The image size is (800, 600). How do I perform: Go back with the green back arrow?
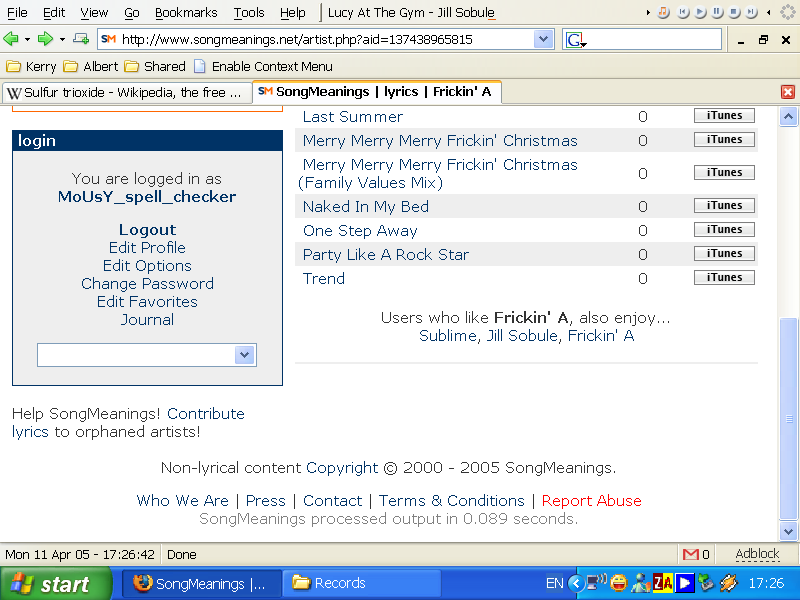[x=11, y=39]
